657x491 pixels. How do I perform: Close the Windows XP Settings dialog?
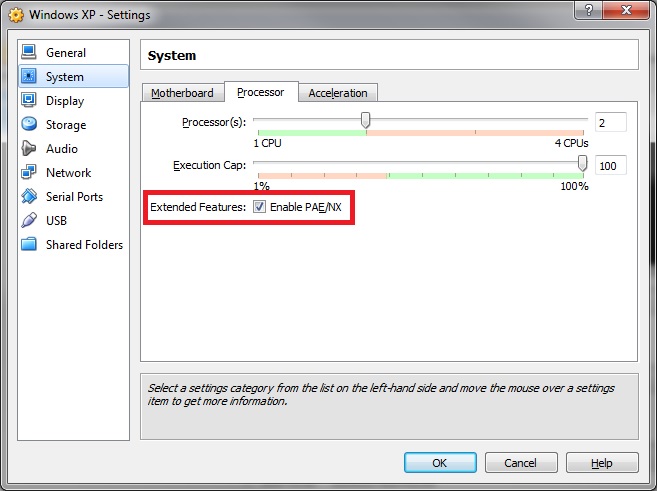pos(626,10)
